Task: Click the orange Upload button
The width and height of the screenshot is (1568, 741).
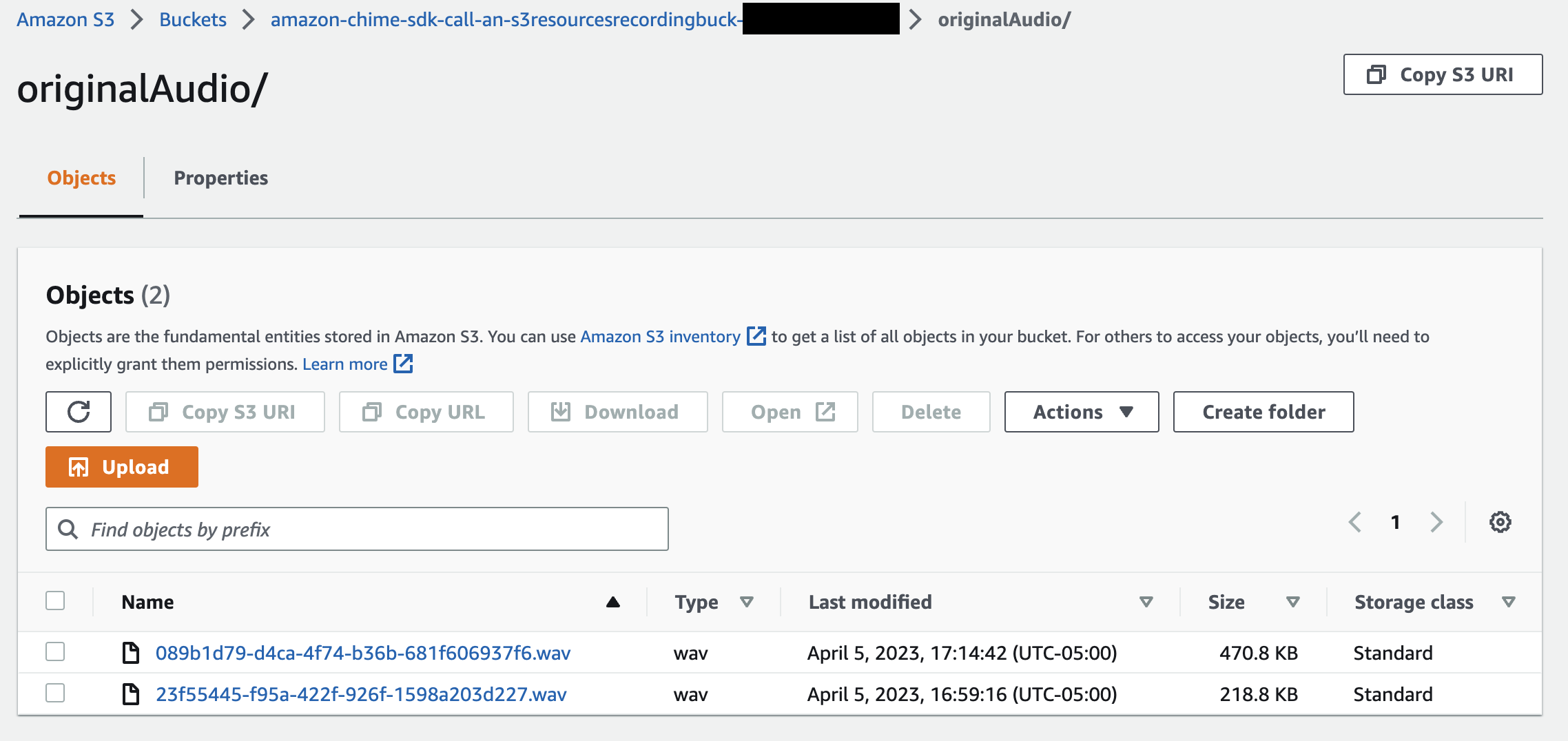Action: pos(122,467)
